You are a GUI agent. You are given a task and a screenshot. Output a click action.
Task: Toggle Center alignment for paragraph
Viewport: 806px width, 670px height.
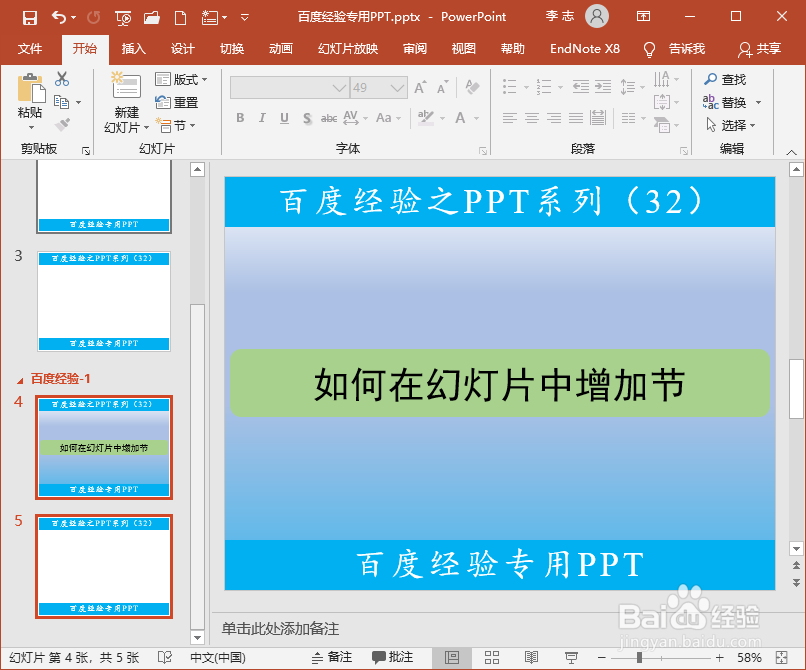click(532, 118)
